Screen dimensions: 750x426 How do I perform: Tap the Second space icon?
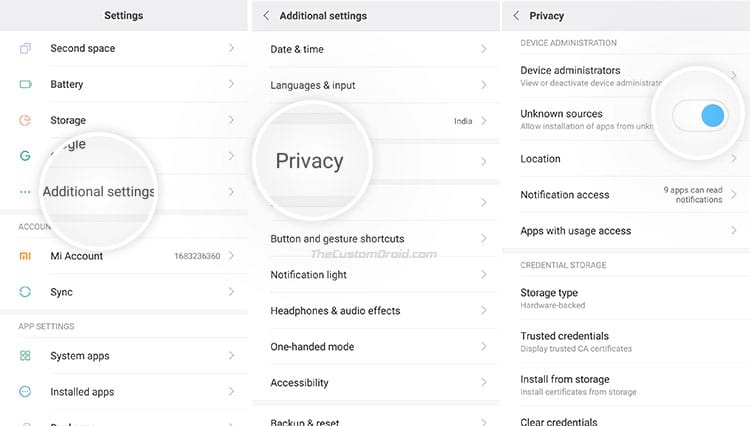pos(25,48)
